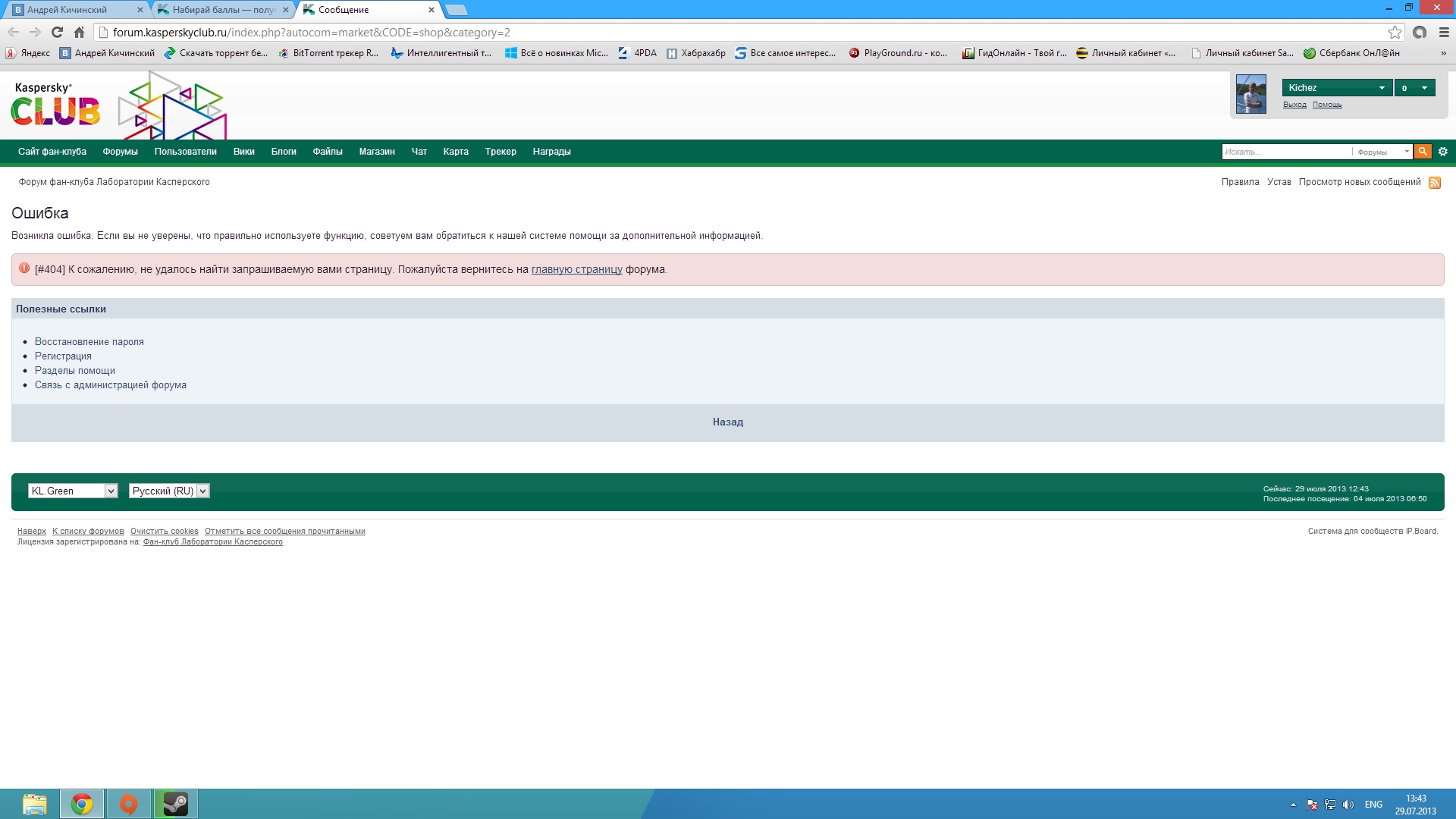Click the volume speaker tray icon
The image size is (1456, 819).
(1348, 805)
